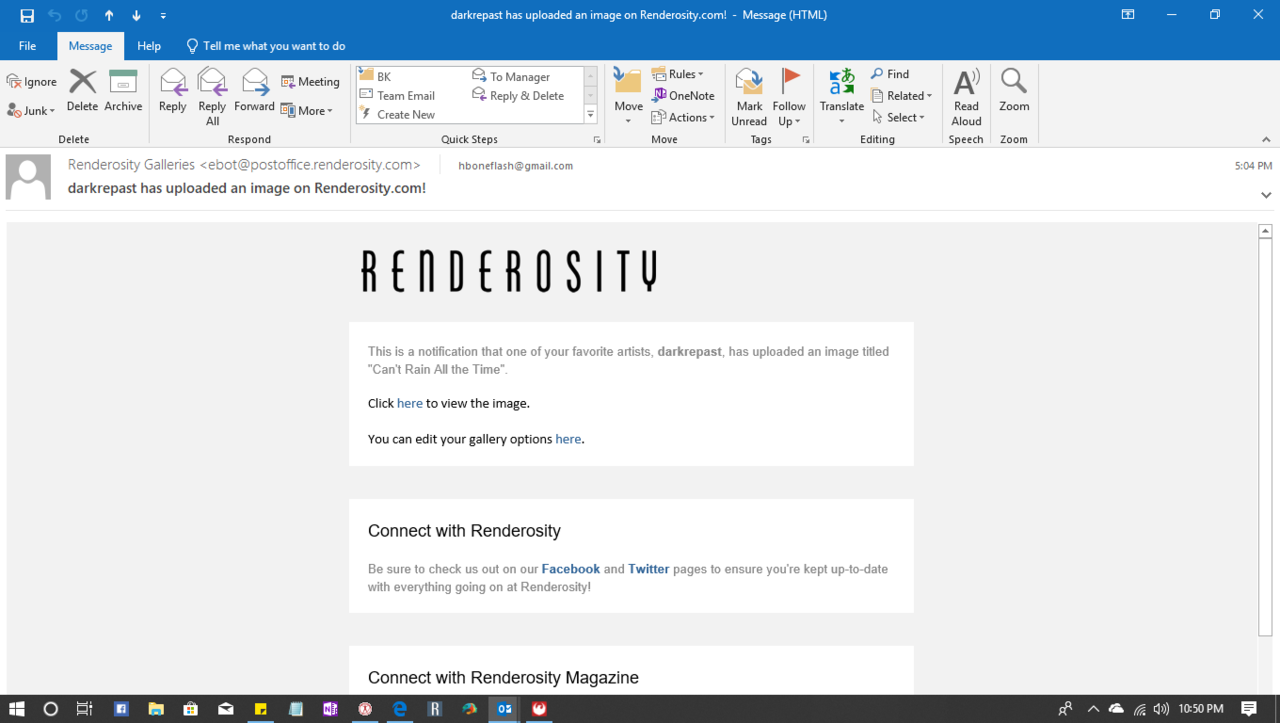
Task: Reply to the Renderosity email
Action: click(x=173, y=91)
